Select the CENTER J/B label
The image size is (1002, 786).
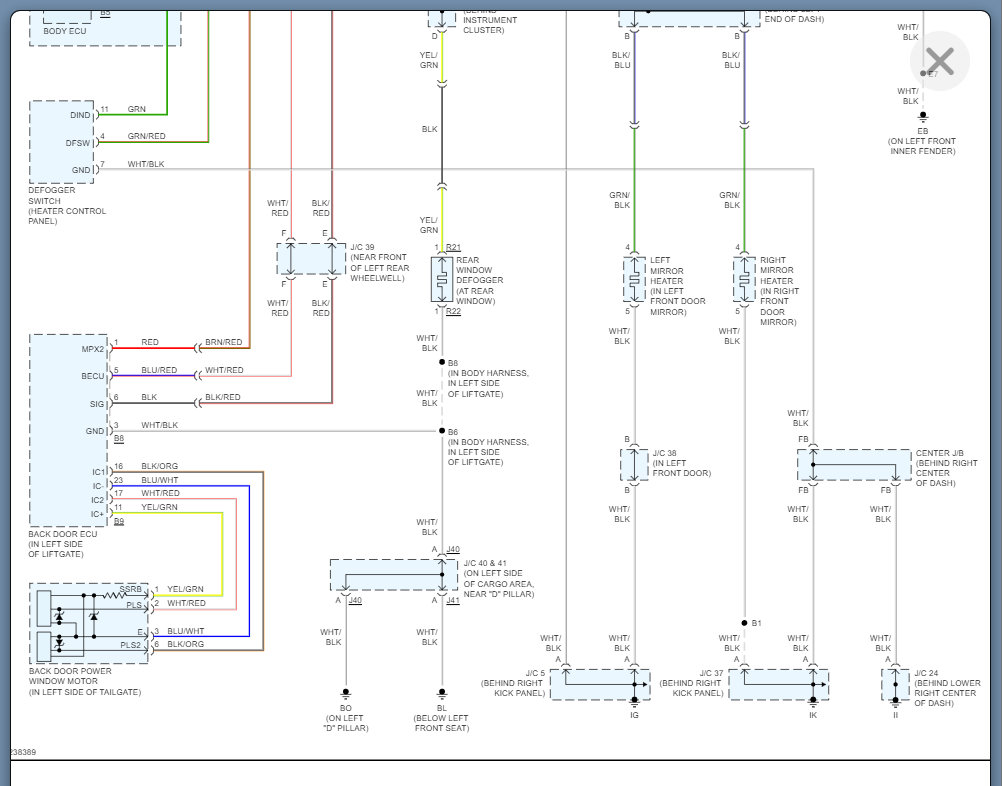[946, 468]
